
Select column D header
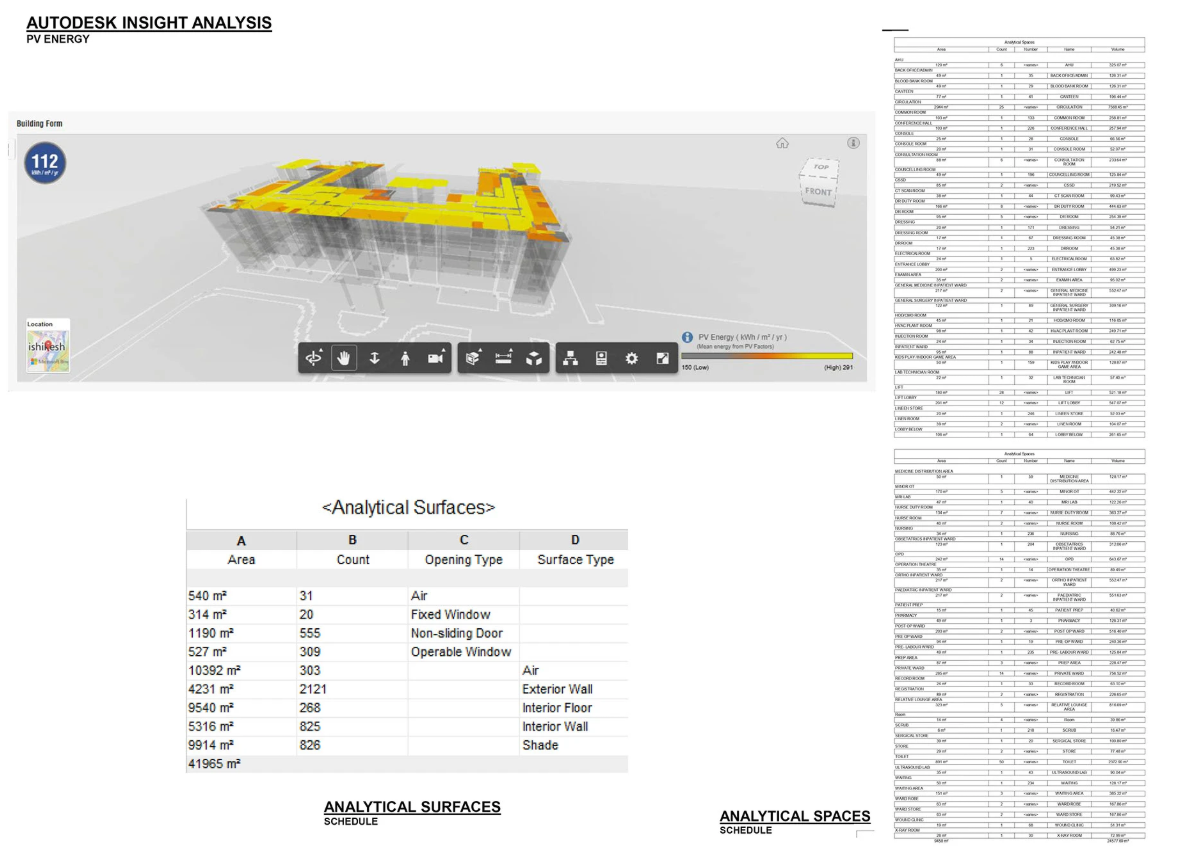[x=575, y=540]
